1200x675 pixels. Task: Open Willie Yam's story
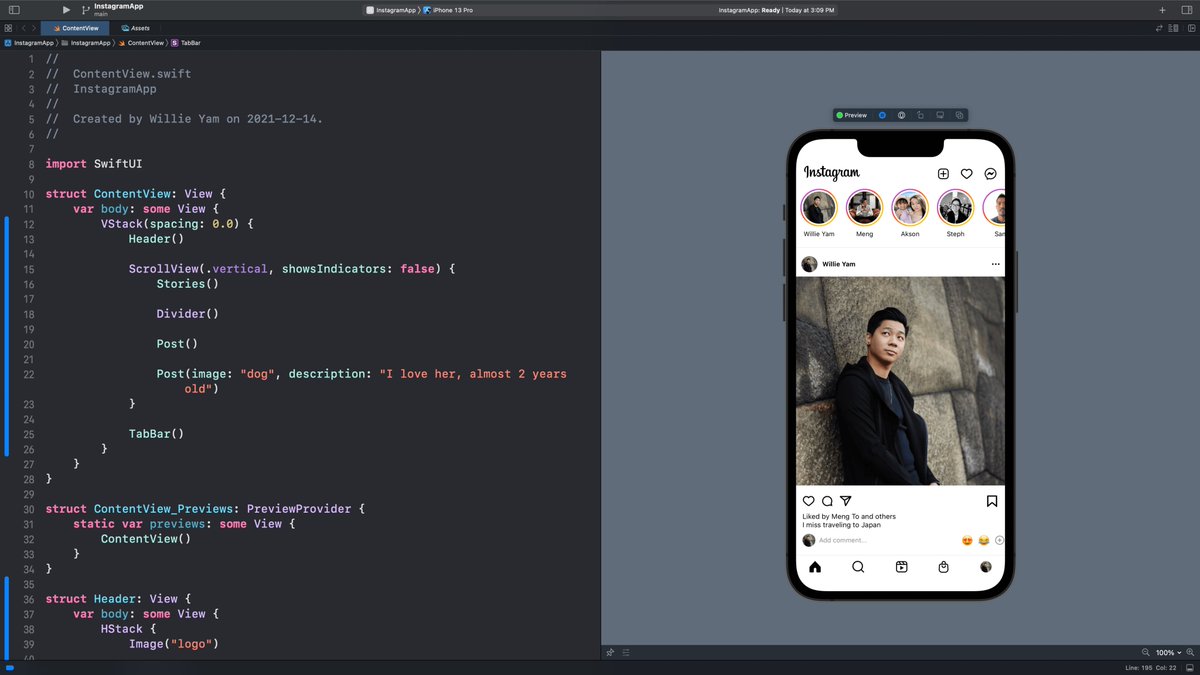(x=819, y=208)
